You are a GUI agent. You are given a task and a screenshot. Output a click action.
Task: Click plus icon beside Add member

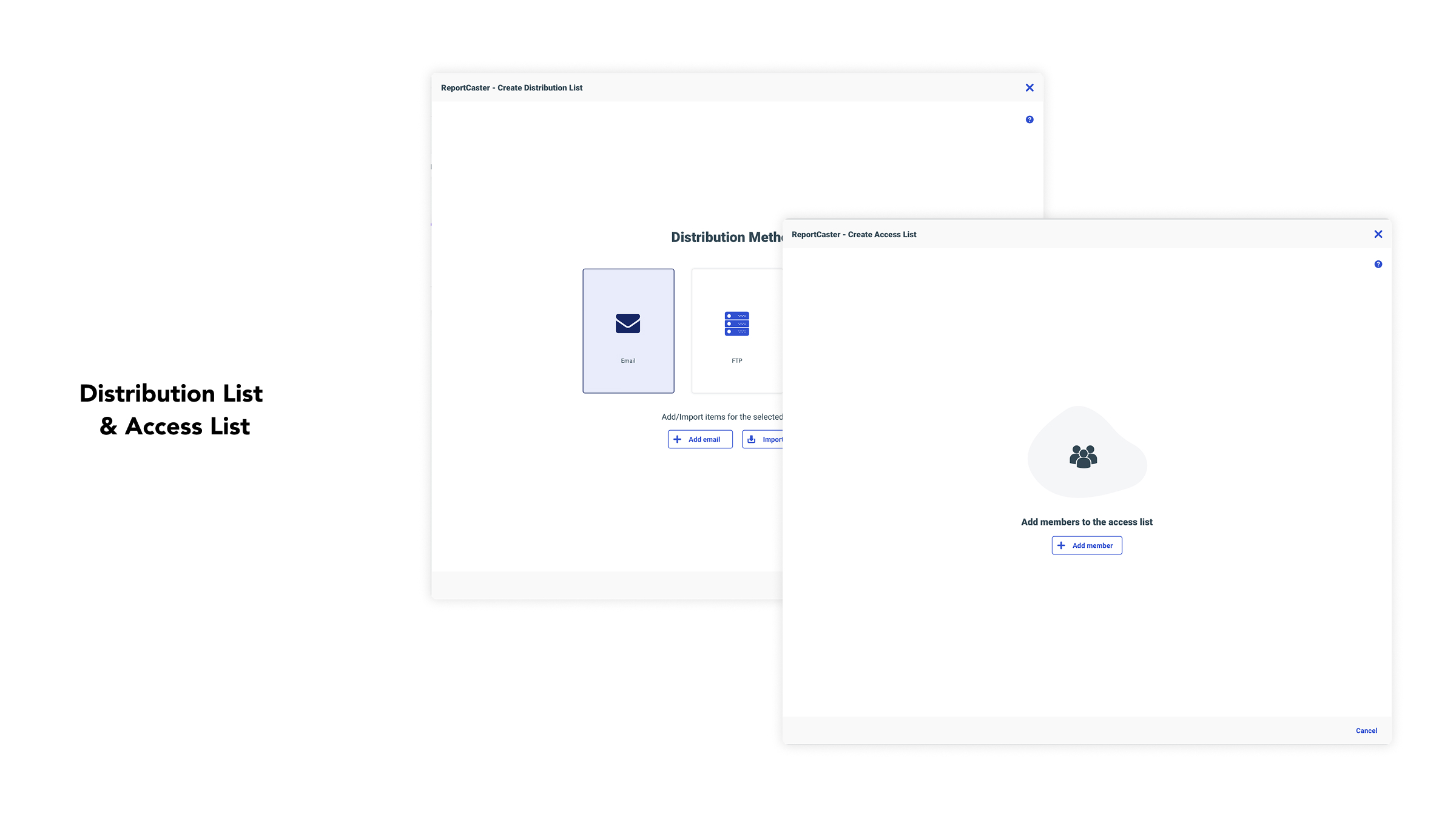[x=1061, y=545]
